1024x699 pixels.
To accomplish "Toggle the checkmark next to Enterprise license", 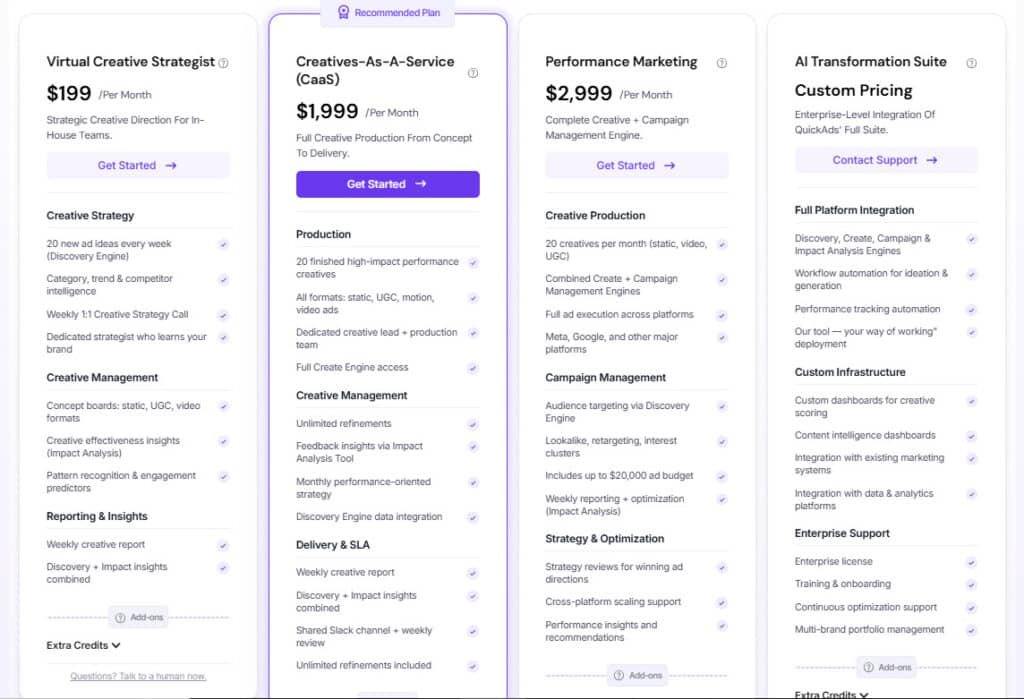I will click(x=970, y=561).
